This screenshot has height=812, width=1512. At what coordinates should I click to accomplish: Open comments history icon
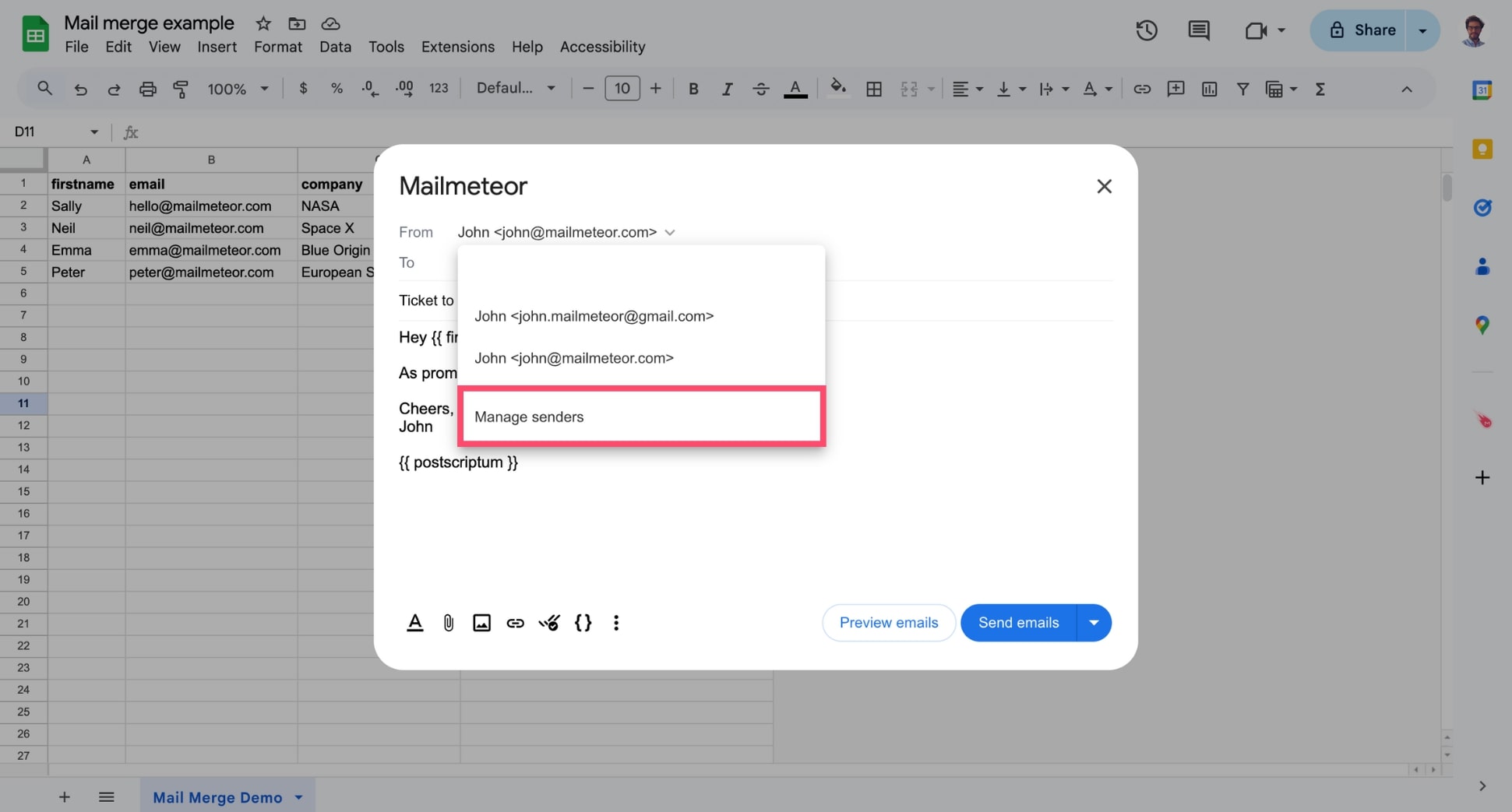[1198, 30]
